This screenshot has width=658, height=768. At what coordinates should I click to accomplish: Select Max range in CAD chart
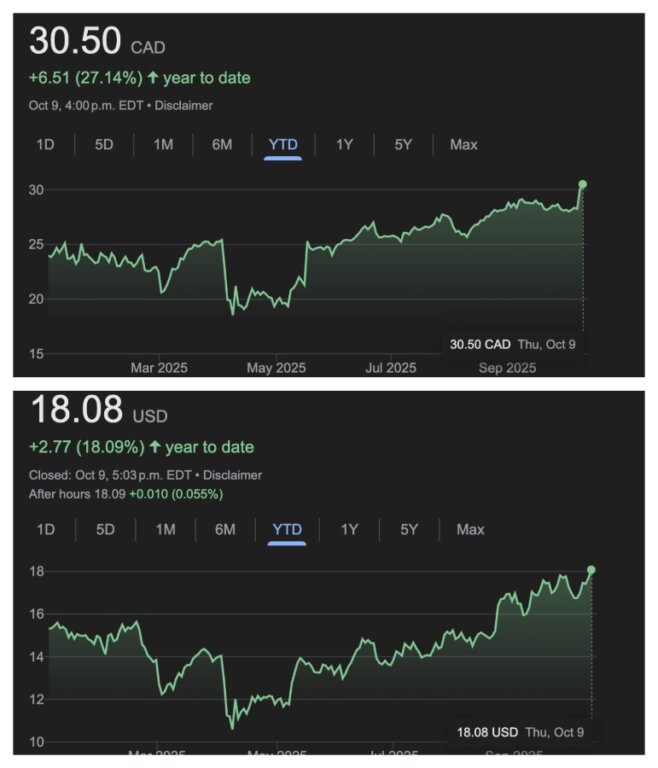(x=463, y=145)
